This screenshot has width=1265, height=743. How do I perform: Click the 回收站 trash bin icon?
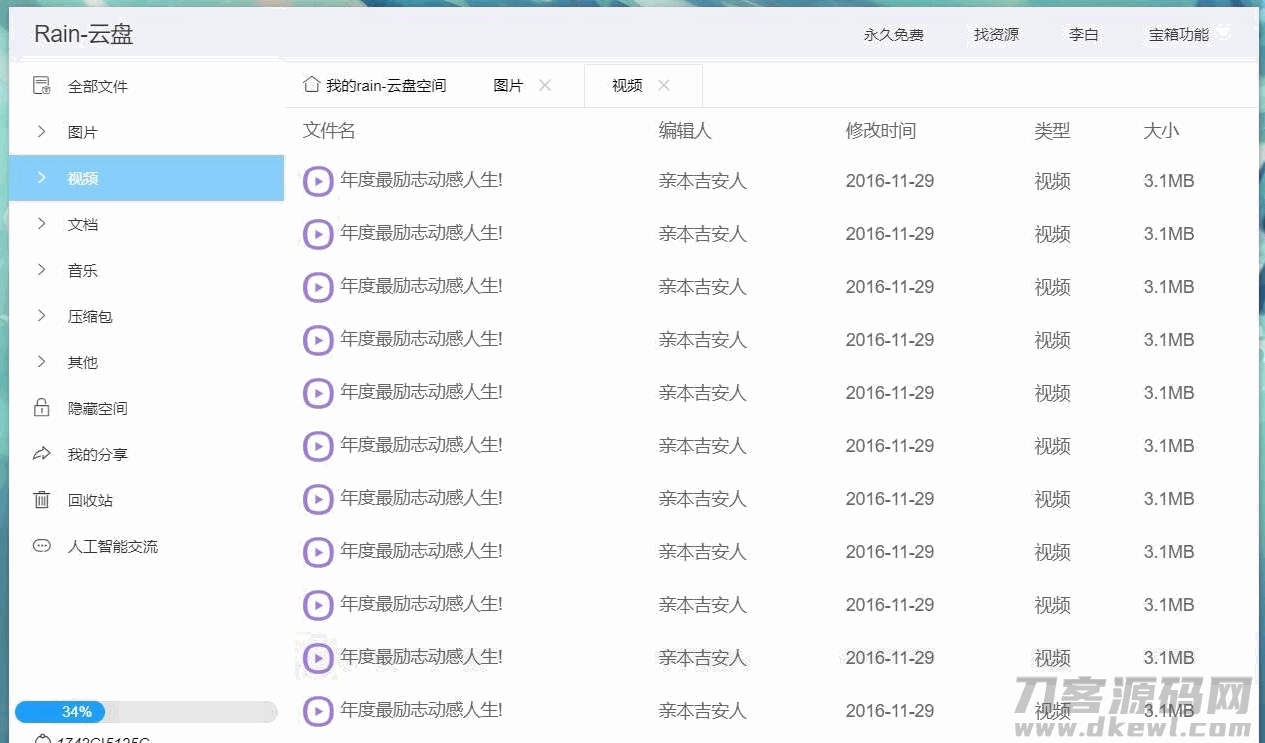tap(42, 500)
